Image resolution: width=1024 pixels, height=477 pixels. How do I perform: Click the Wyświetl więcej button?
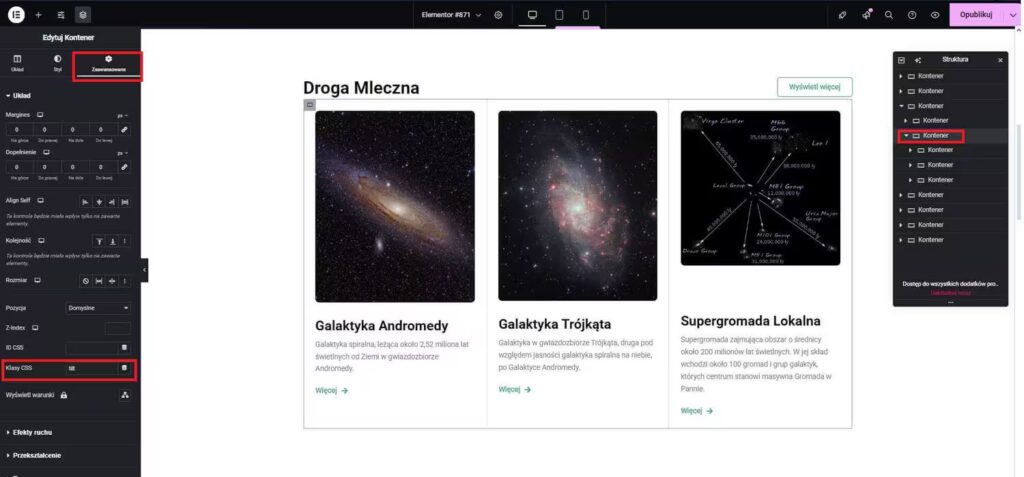click(x=814, y=87)
